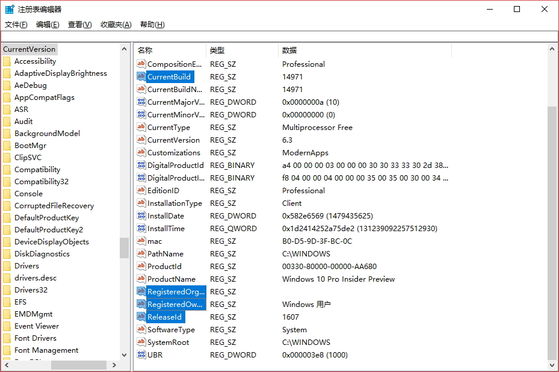The image size is (559, 372).
Task: Select the ReleaseId value entry
Action: coord(164,317)
